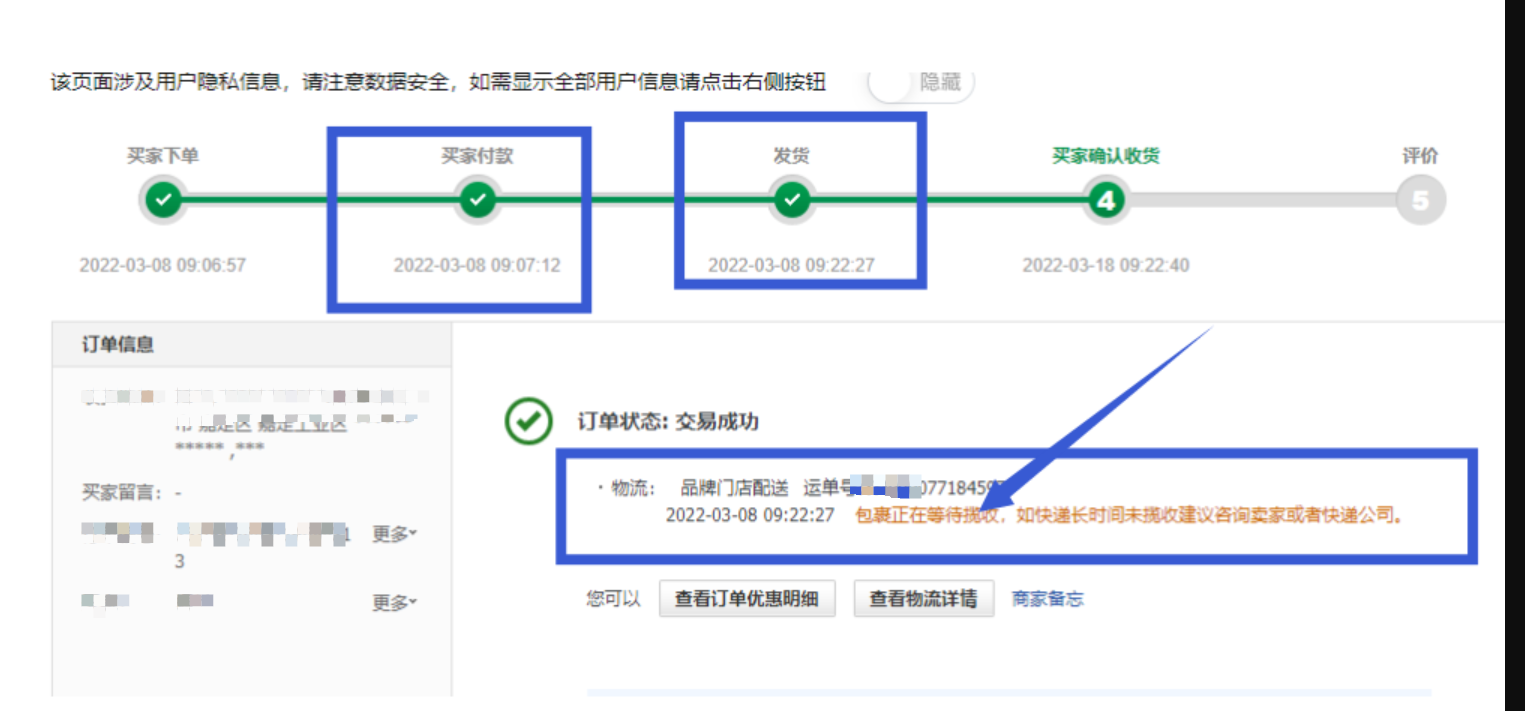Screen dimensions: 1525x711
Task: Select the 订单信息 panel header
Action: pos(118,345)
